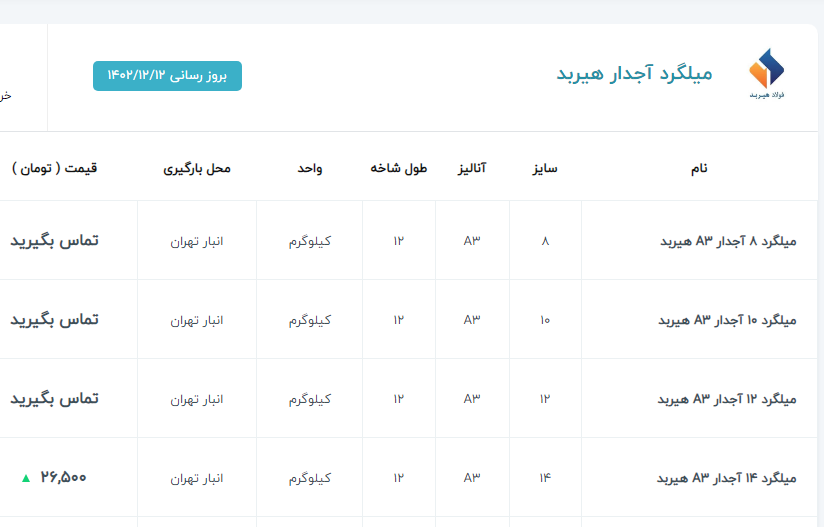The image size is (824, 527).
Task: Click the سایز column header
Action: [545, 168]
